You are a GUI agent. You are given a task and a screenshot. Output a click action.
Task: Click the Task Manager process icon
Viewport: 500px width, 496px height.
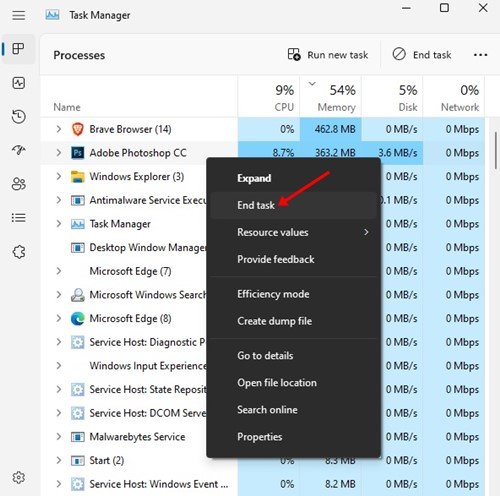(78, 224)
